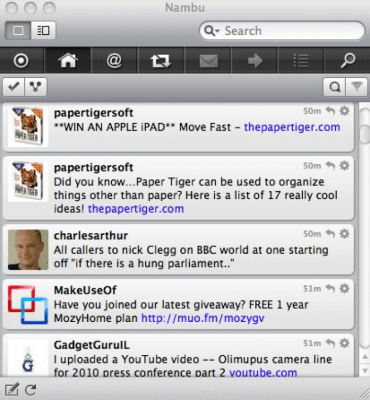
Task: Toggle single-pane view mode
Action: point(18,31)
